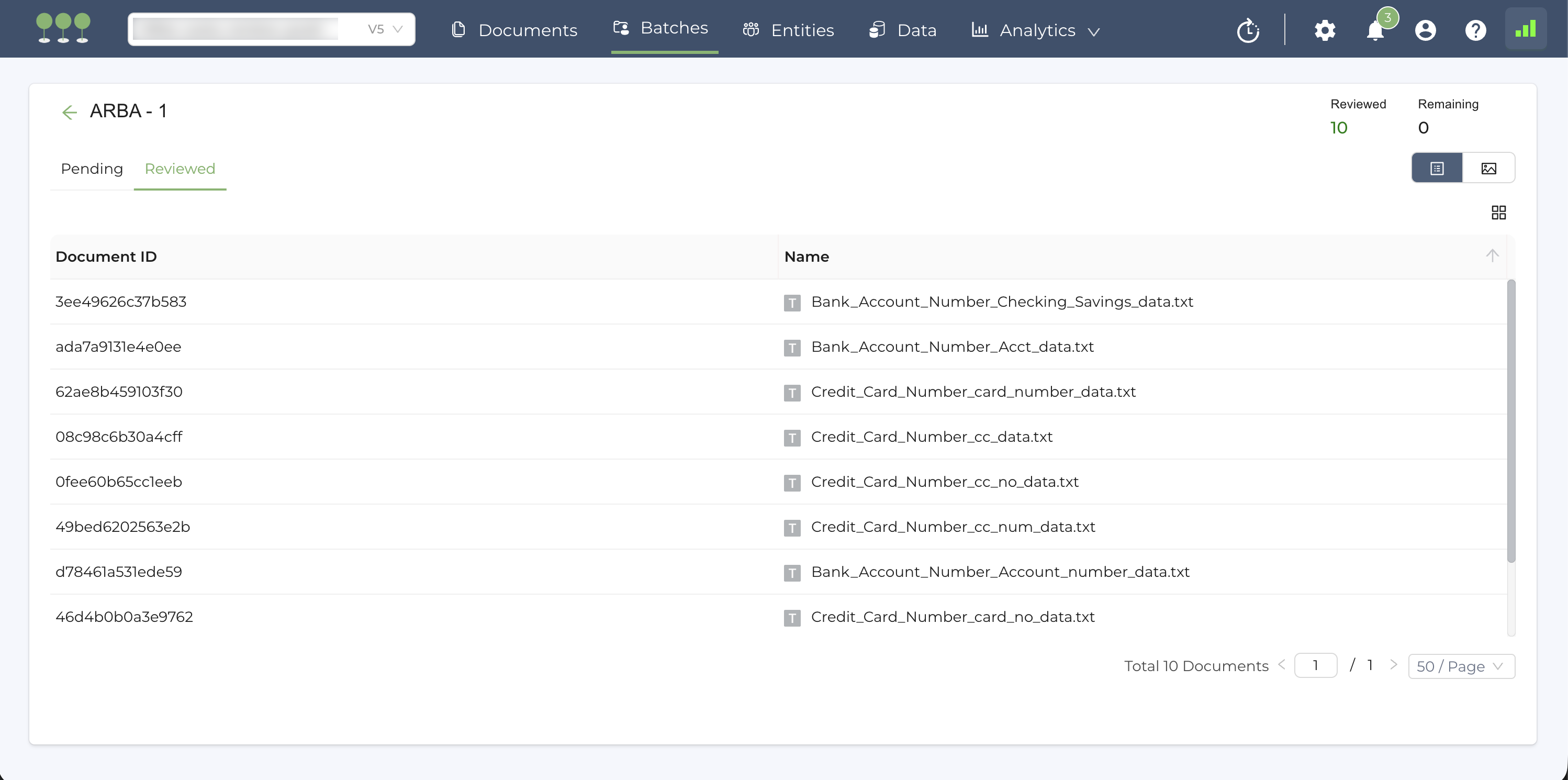
Task: Sort by Name column arrow
Action: click(1492, 256)
